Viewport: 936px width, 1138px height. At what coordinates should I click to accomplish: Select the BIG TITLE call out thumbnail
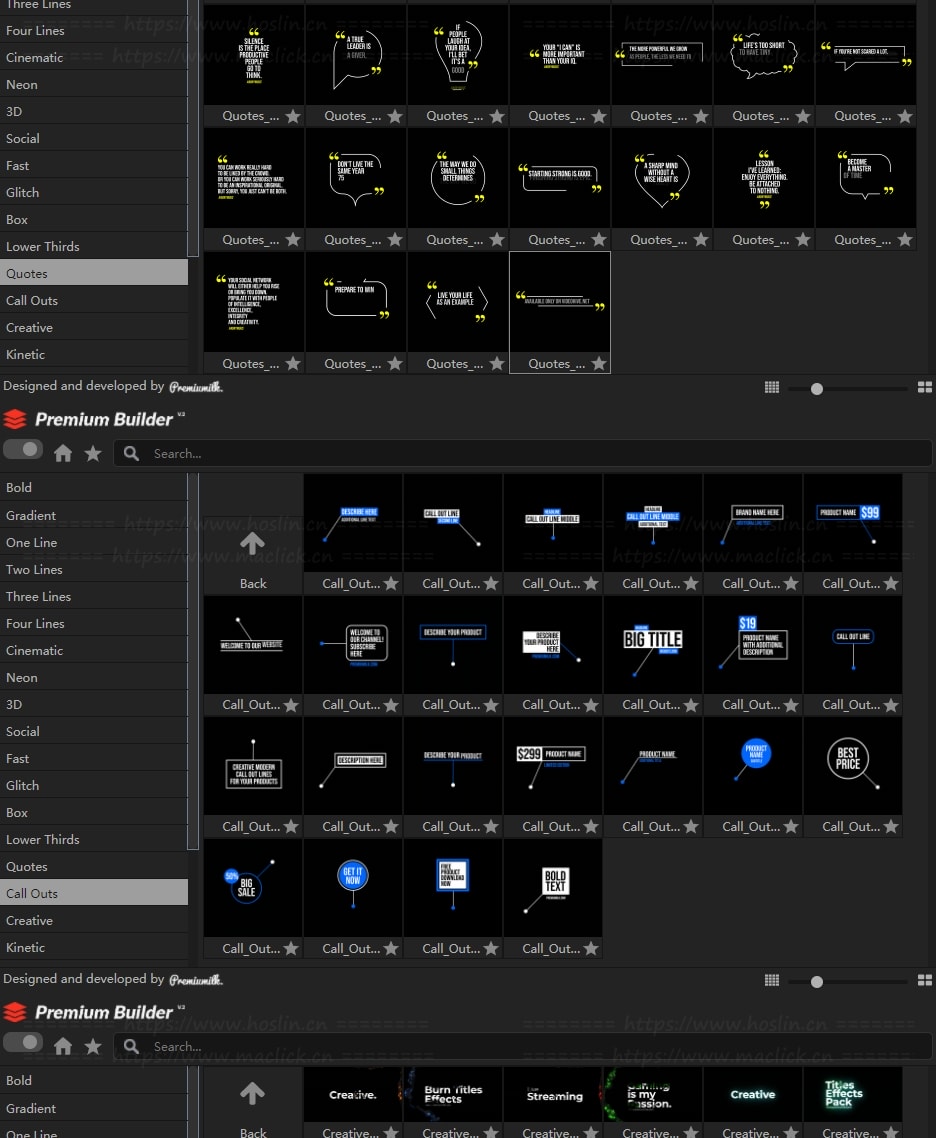[x=652, y=644]
